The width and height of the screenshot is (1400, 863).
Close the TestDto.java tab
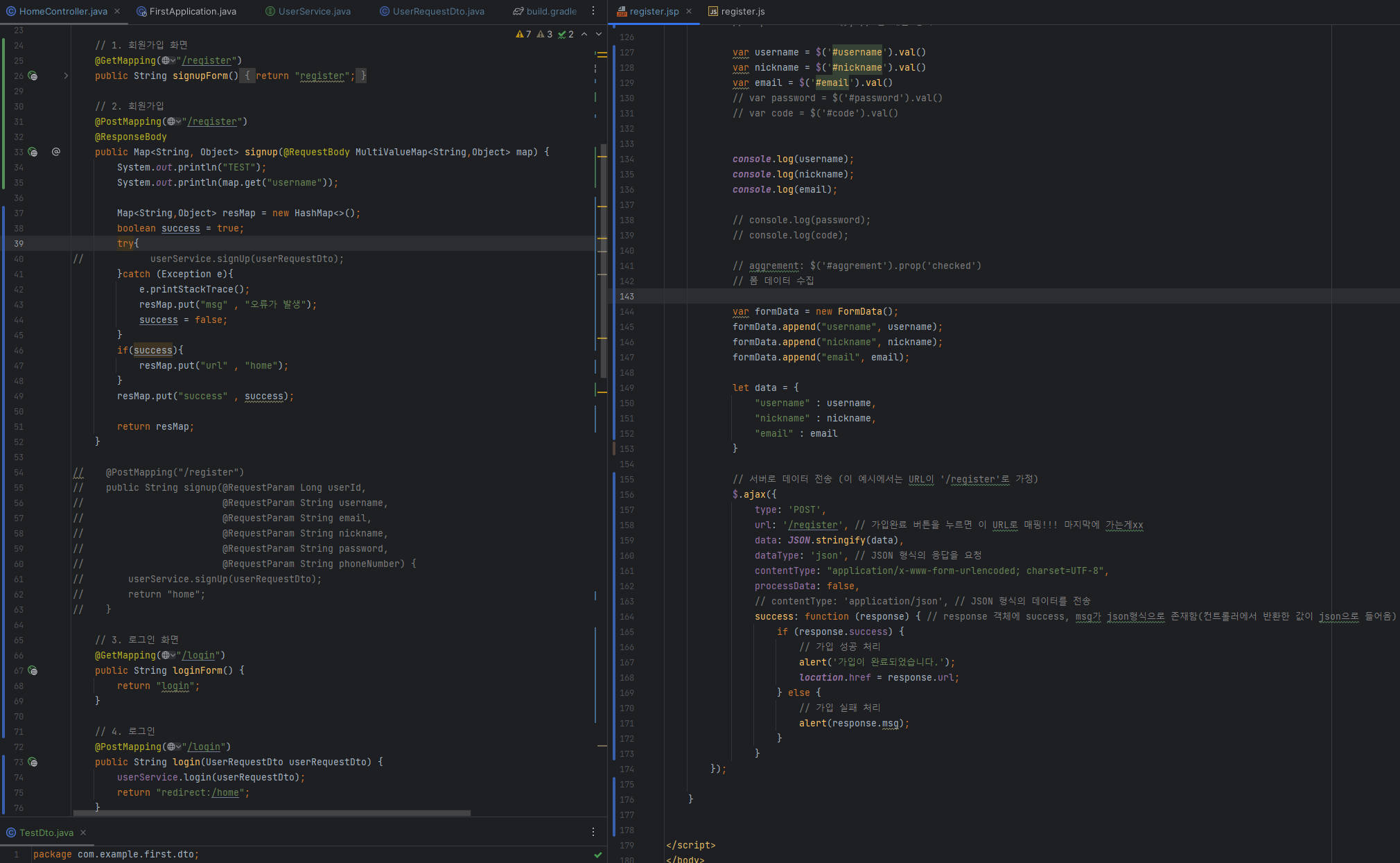coord(83,833)
